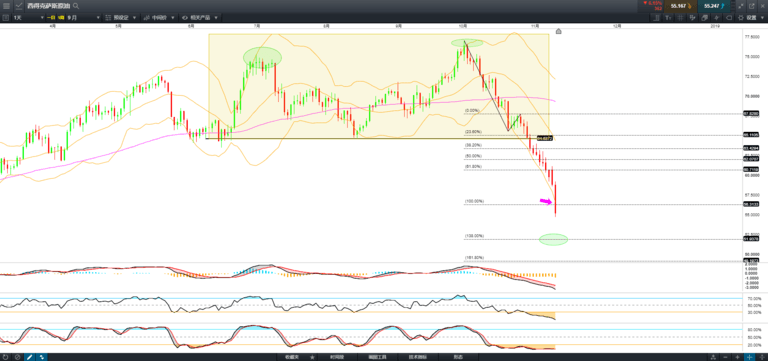Screen dimensions: 768x361
Task: Click the buy price 55.247 button
Action: coord(714,6)
